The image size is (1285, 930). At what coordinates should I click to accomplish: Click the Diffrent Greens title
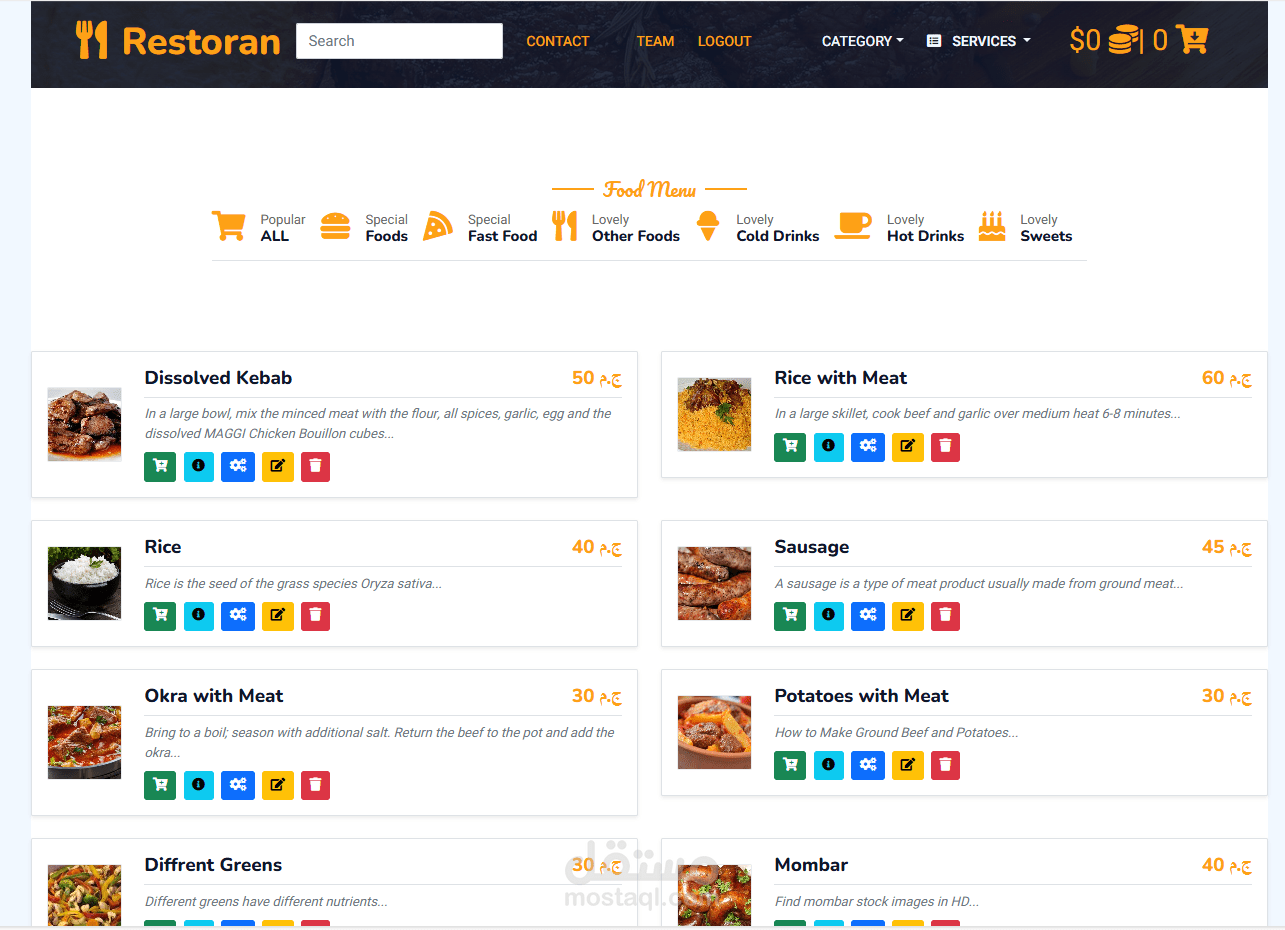(213, 865)
